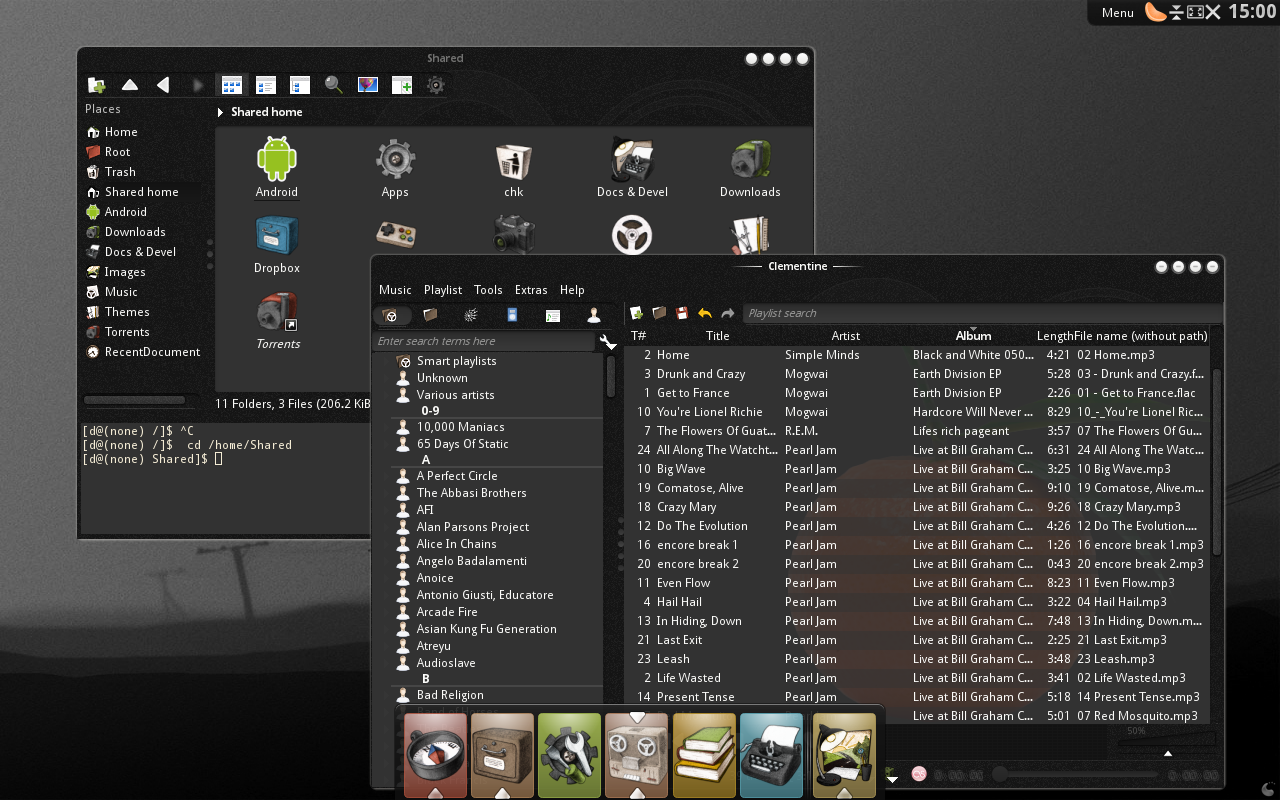Open the Android folder icon
This screenshot has width=1280, height=800.
[277, 159]
